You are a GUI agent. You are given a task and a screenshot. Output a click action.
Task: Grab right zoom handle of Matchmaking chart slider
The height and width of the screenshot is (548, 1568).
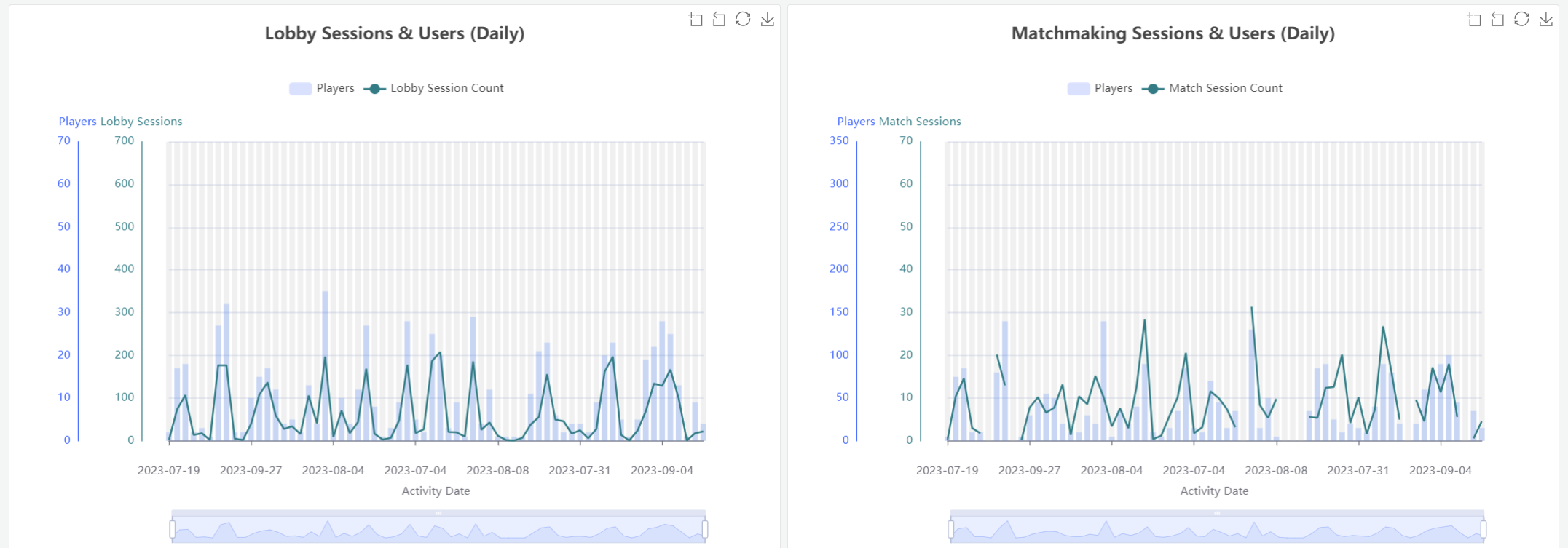[1484, 528]
